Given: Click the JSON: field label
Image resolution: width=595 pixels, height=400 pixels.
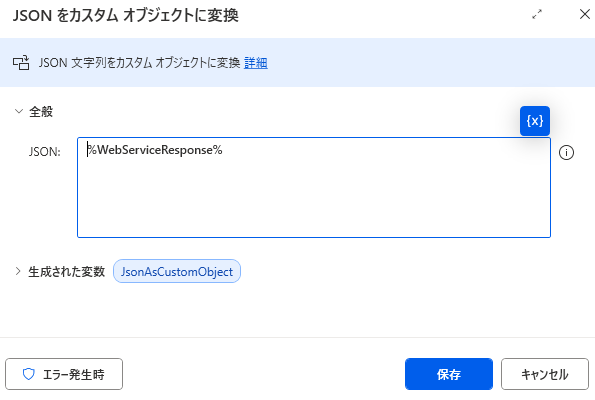Looking at the screenshot, I should click(x=45, y=152).
